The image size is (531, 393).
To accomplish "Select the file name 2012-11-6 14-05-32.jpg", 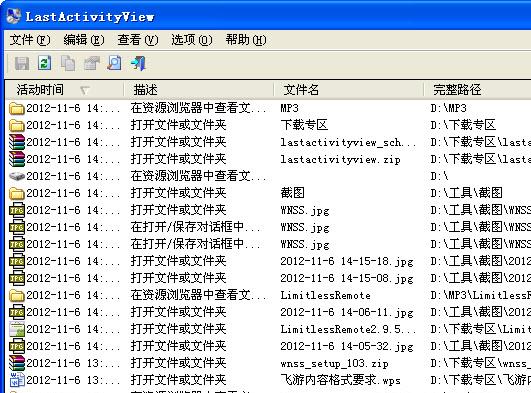I will tap(347, 346).
